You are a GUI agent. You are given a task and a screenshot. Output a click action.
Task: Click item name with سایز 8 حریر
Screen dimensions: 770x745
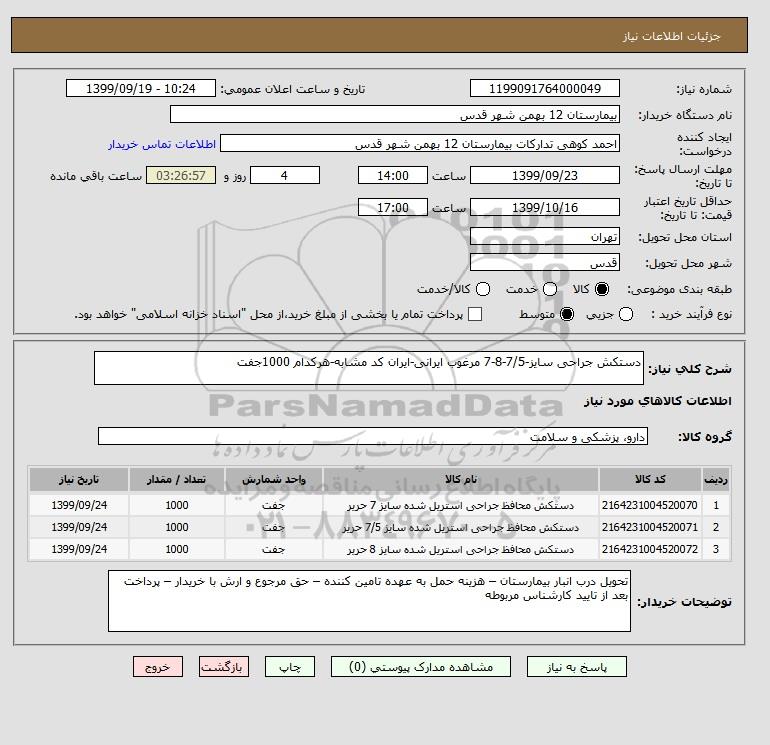461,550
